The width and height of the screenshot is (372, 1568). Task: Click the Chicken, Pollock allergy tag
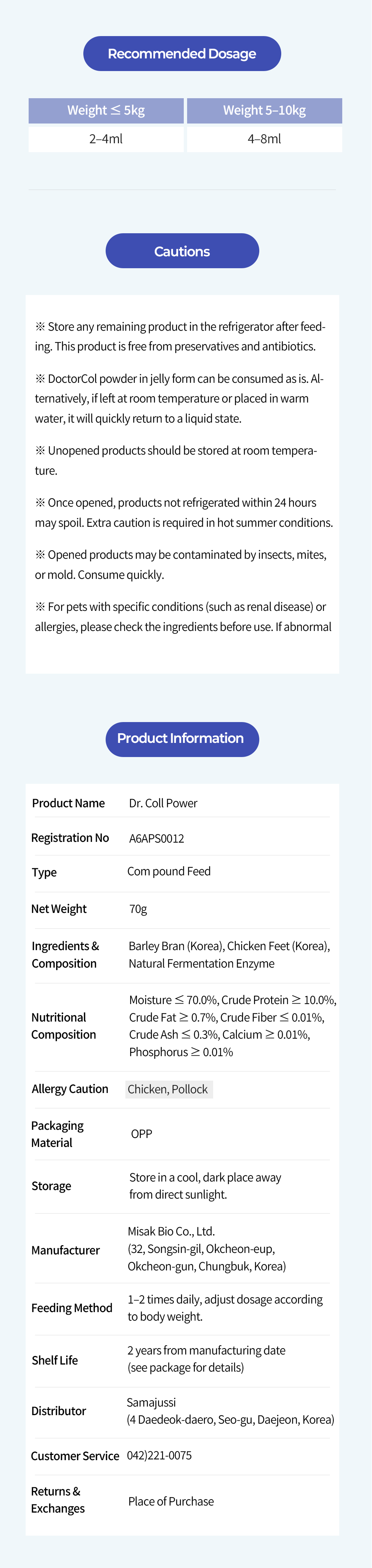pyautogui.click(x=168, y=1089)
